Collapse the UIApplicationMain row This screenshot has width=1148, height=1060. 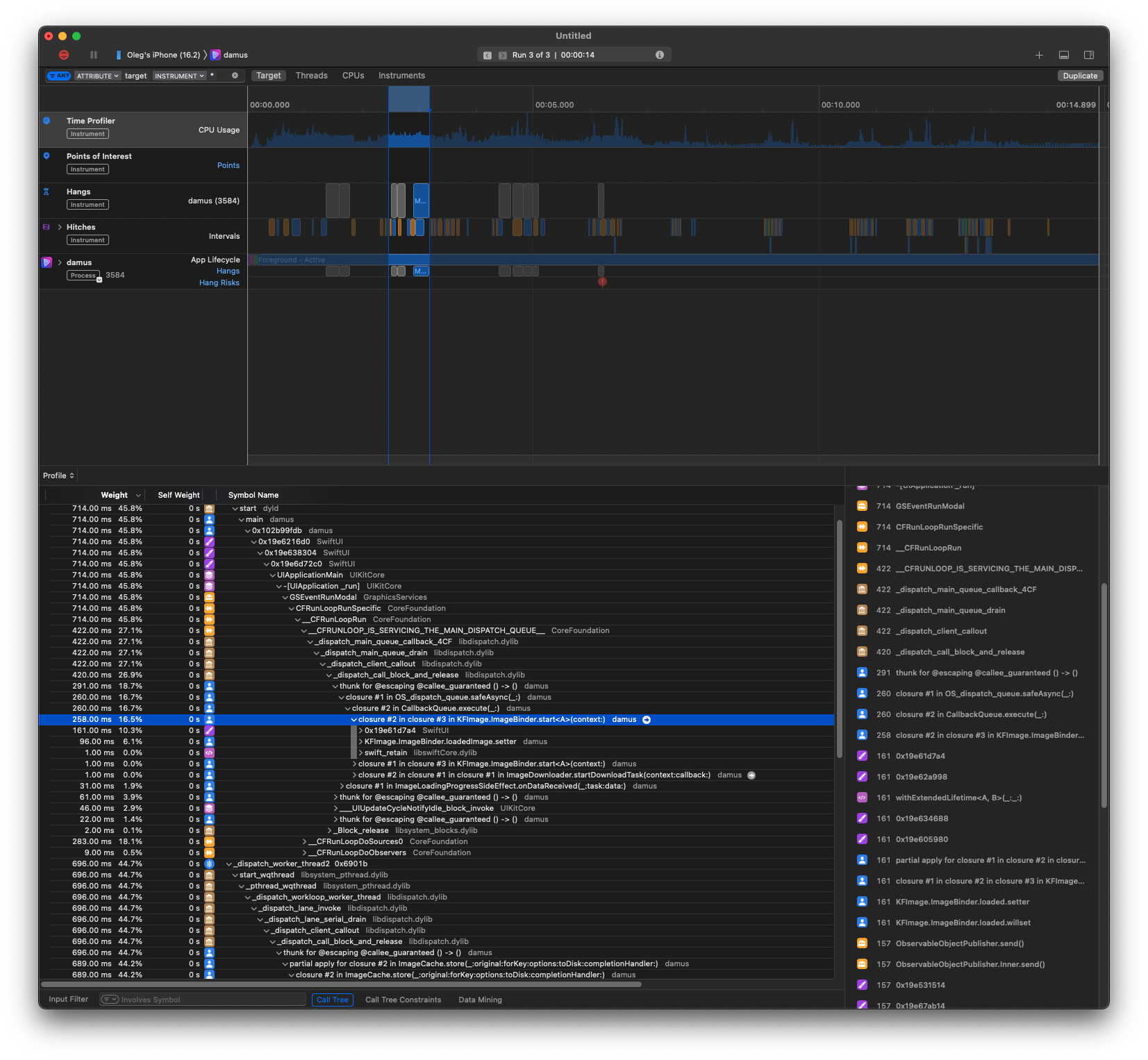(x=272, y=575)
